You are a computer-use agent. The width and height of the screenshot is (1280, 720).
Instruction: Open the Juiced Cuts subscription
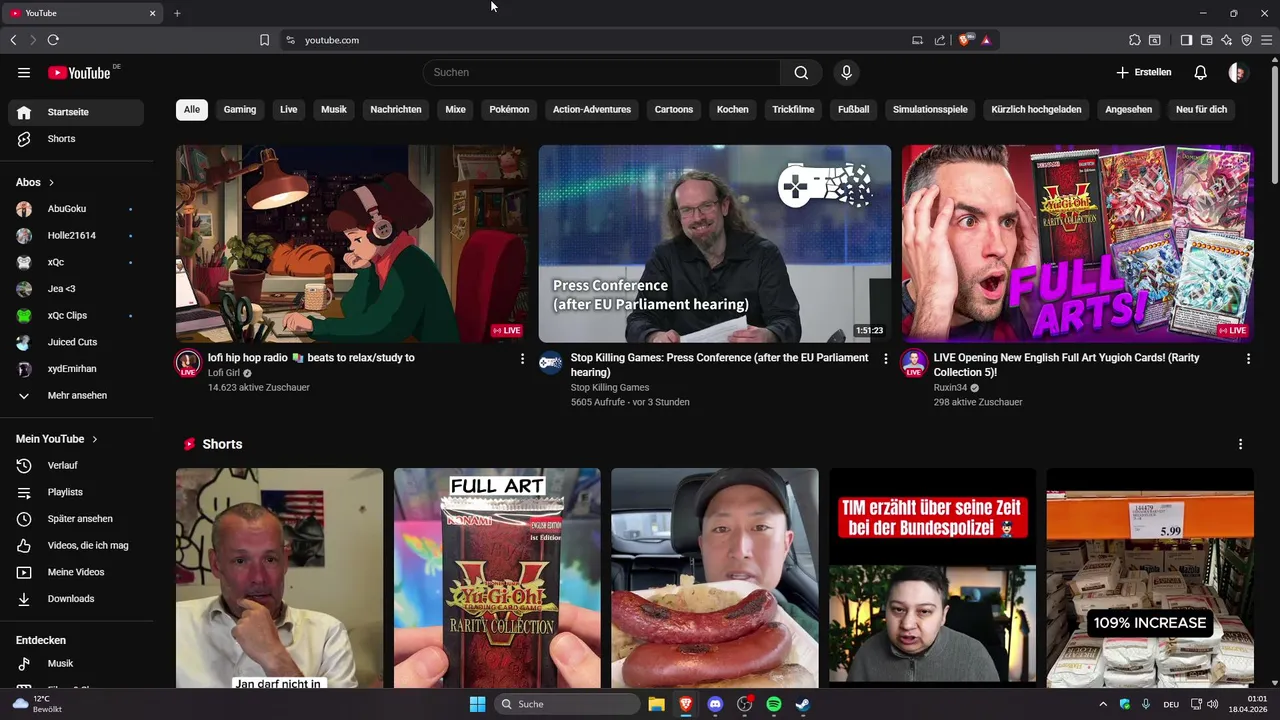[x=76, y=342]
